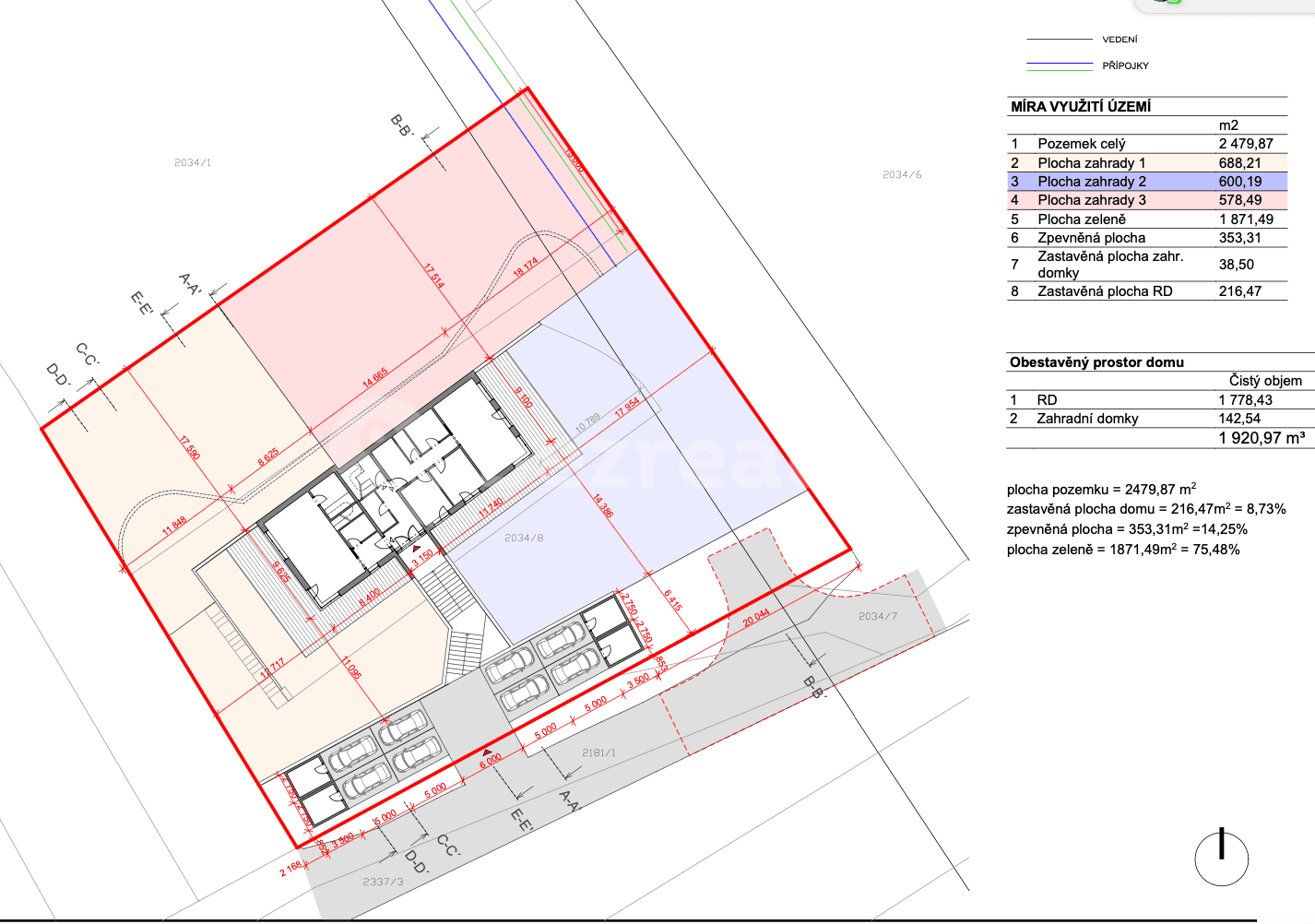The image size is (1315, 924).
Task: Select the MÍRA VYUŽITÍ ÚZEMÍ table heading
Action: pos(1081,107)
